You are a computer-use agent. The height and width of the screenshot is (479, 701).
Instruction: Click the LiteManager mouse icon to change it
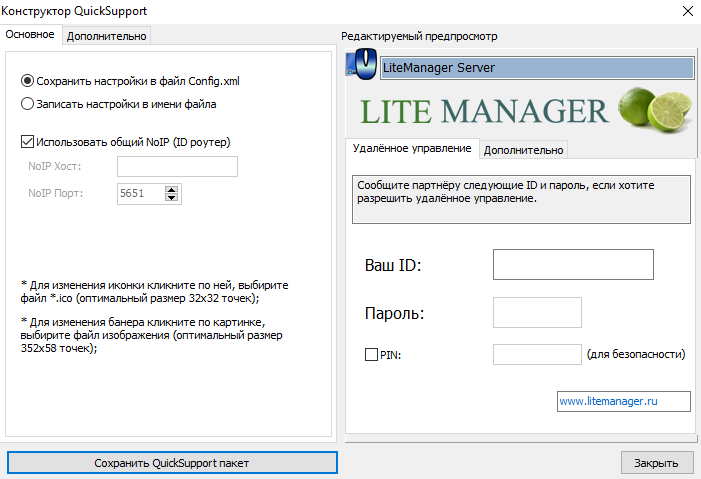coord(361,64)
